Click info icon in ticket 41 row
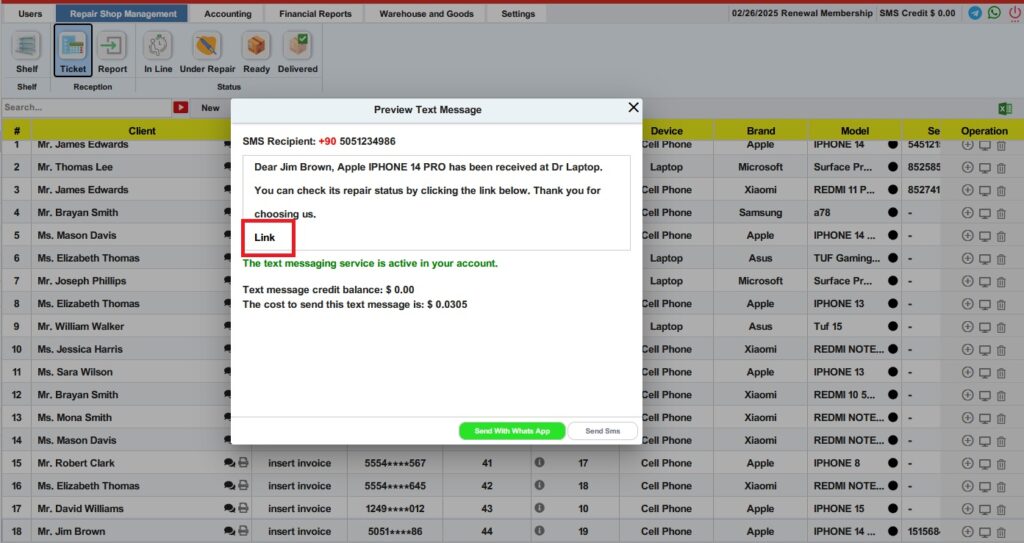 [x=539, y=463]
